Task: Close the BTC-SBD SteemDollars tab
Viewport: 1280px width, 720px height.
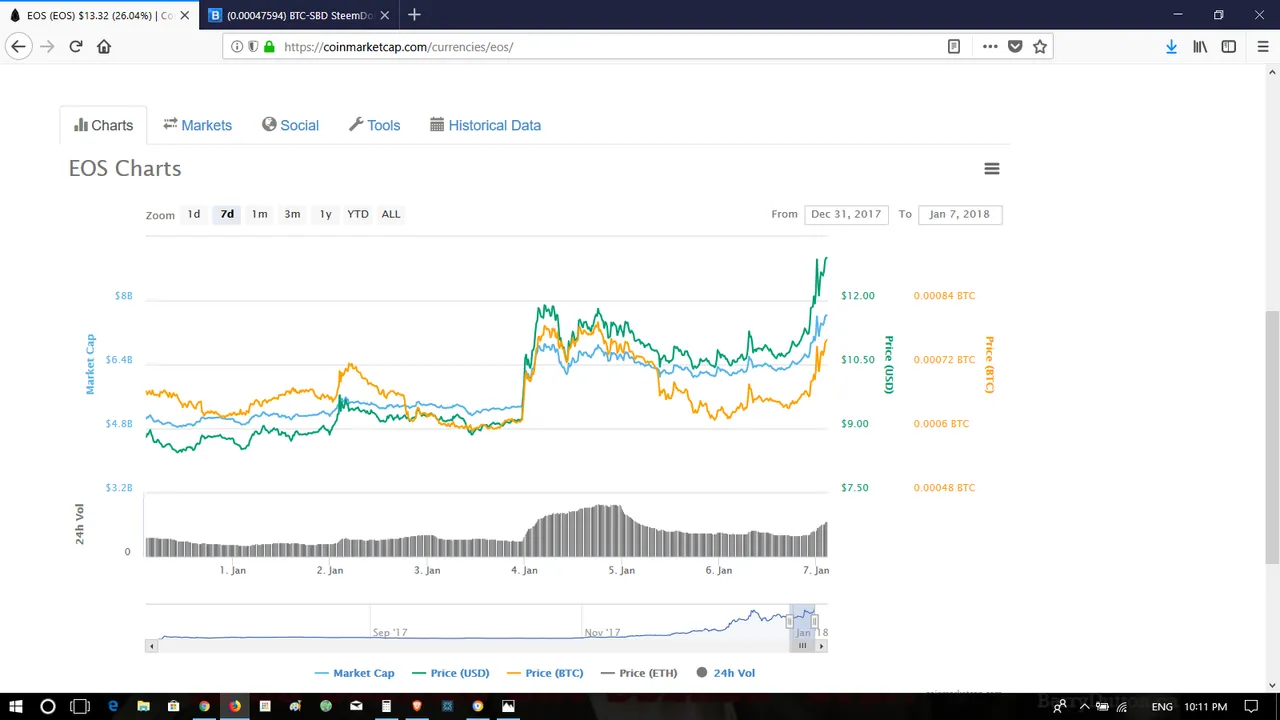Action: point(385,16)
